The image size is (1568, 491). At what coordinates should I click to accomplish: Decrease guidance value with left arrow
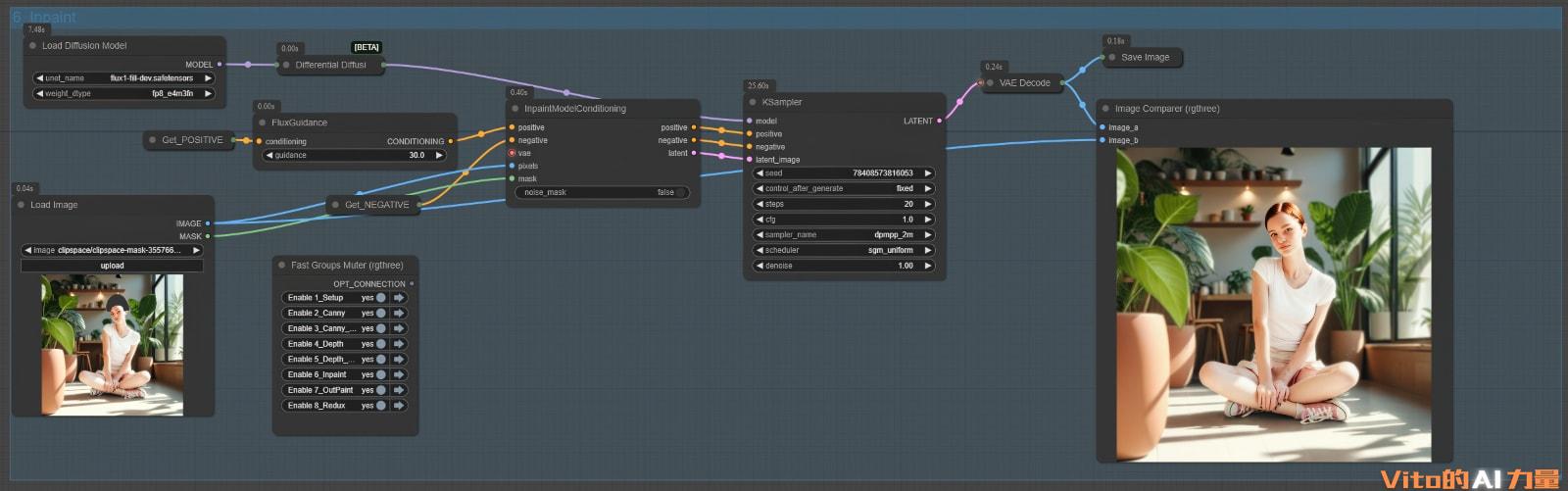(269, 155)
